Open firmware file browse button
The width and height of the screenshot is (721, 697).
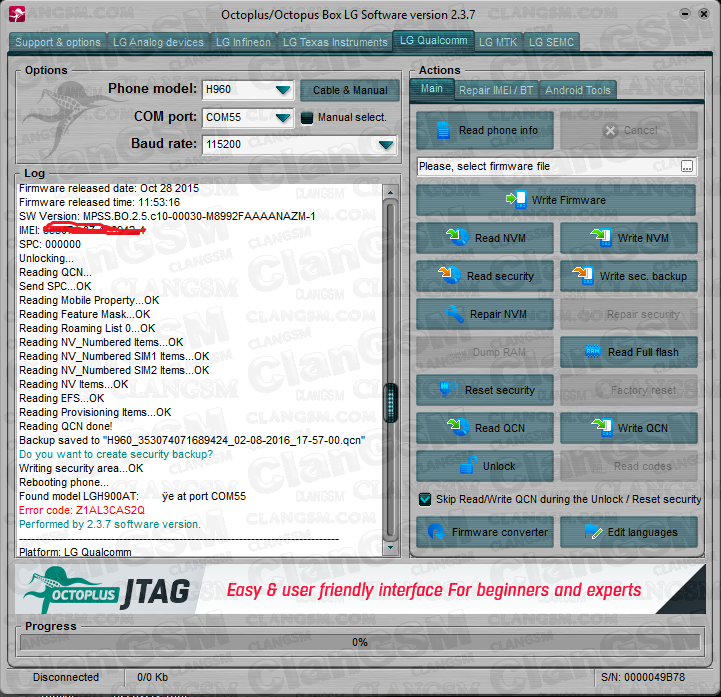click(687, 166)
